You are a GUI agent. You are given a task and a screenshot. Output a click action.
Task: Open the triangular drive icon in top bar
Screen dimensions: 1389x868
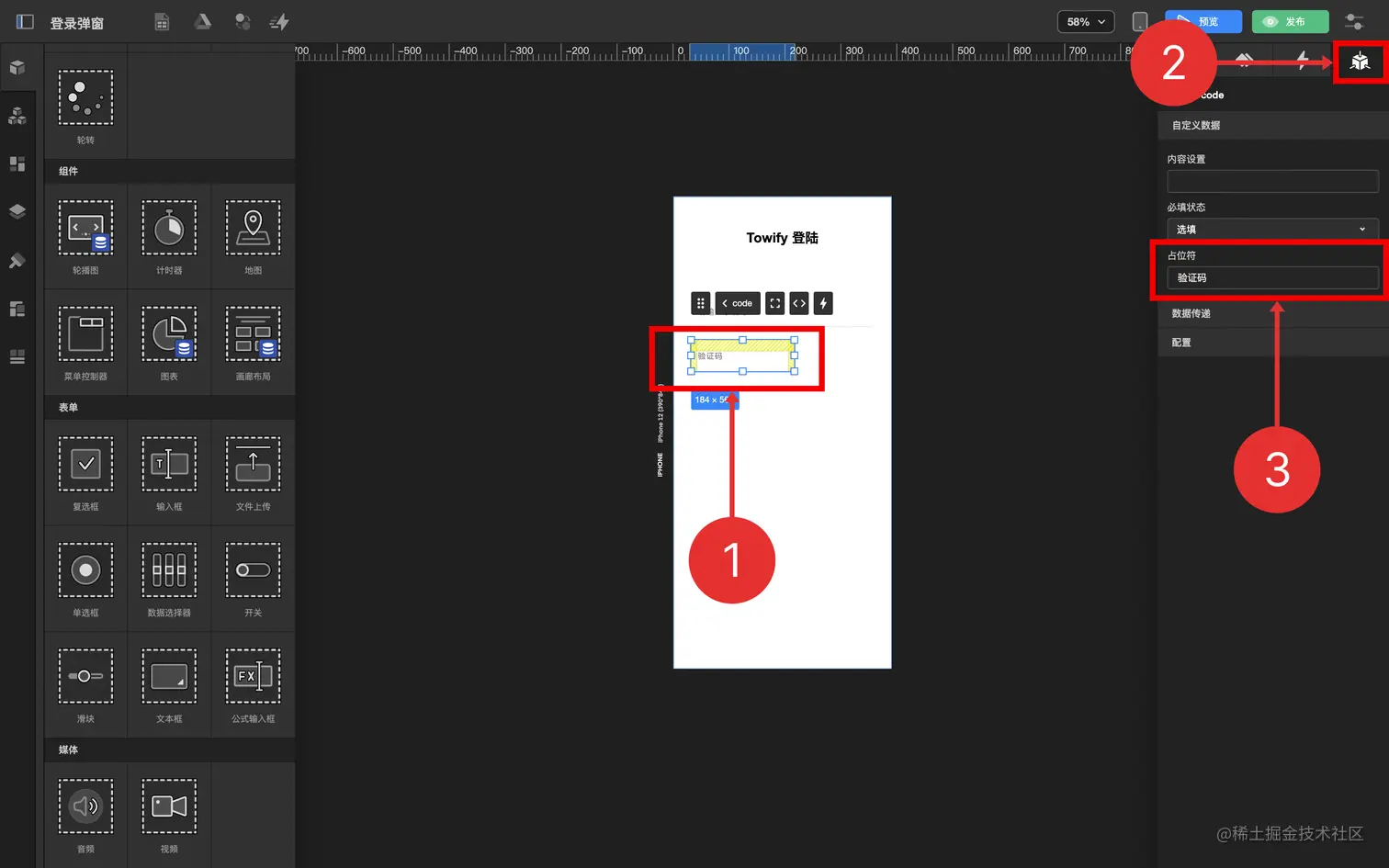coord(202,22)
